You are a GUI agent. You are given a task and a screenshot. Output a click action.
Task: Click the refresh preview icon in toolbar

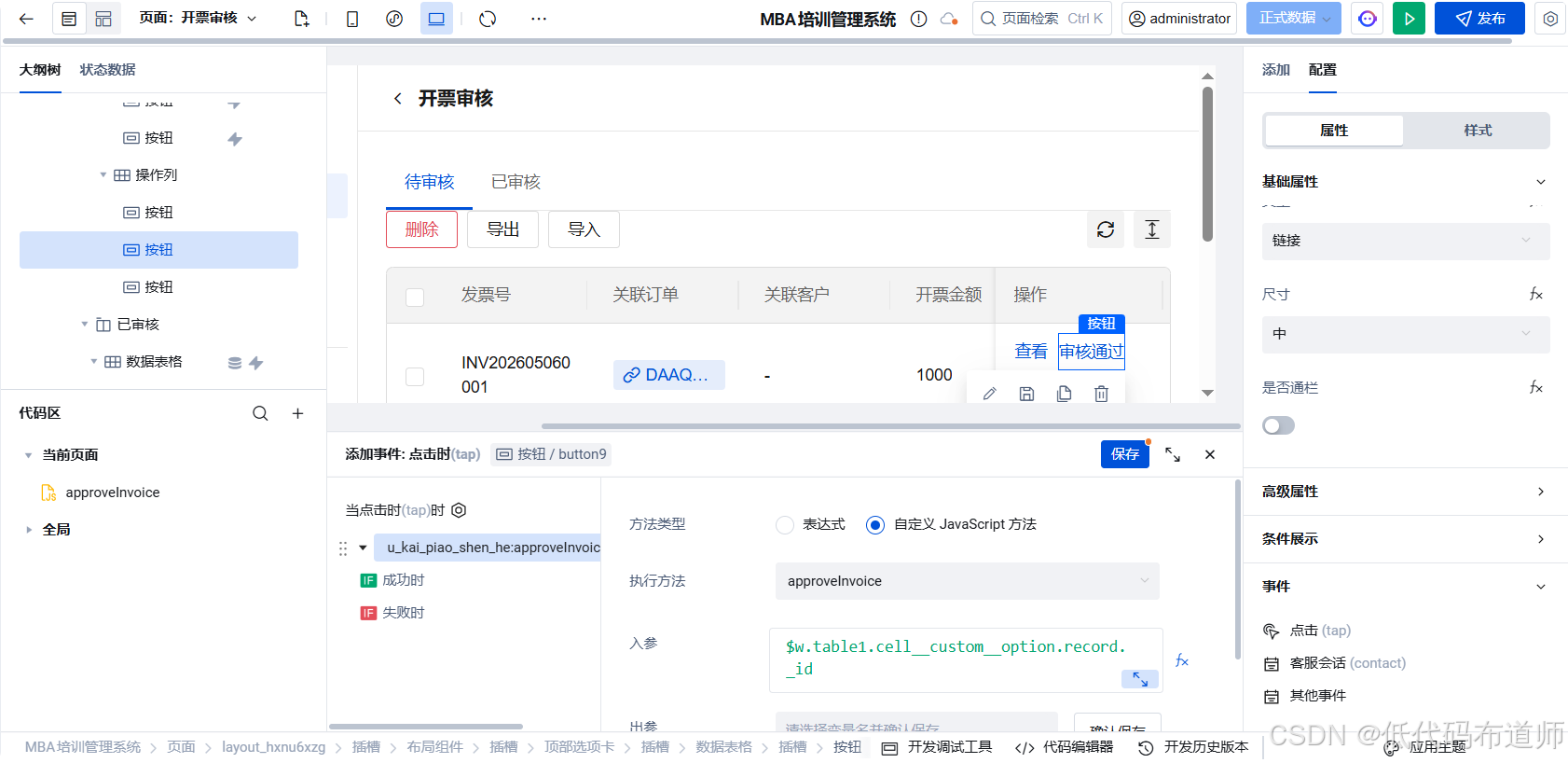pyautogui.click(x=488, y=19)
